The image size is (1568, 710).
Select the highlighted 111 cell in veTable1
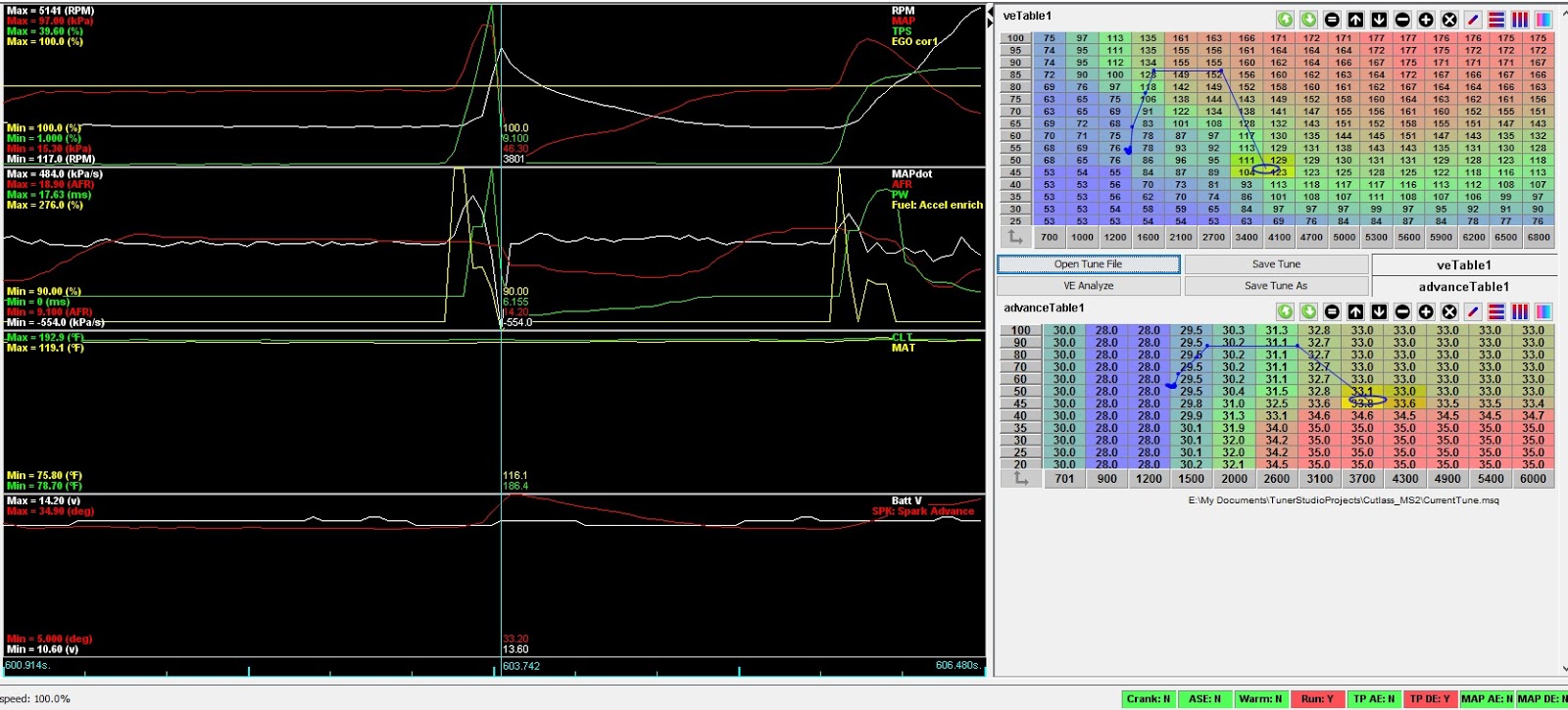[x=1247, y=161]
